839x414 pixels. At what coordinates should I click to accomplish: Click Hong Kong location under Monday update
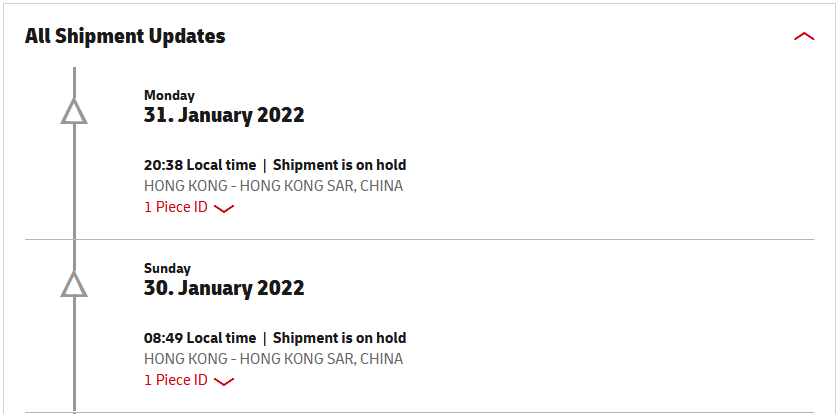tap(273, 186)
